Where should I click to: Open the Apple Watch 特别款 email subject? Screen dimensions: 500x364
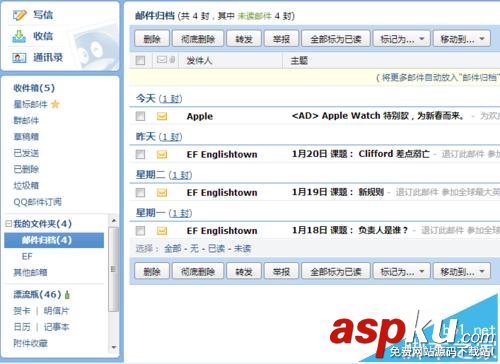pos(378,116)
